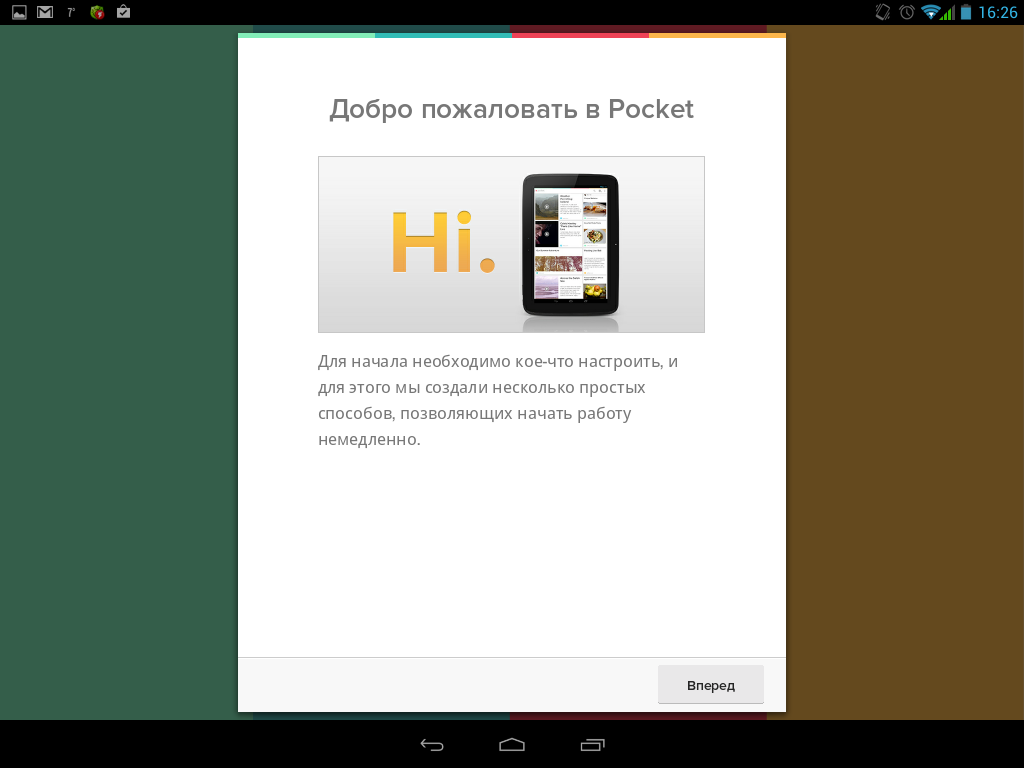Tap the screen rotation status icon

(882, 12)
